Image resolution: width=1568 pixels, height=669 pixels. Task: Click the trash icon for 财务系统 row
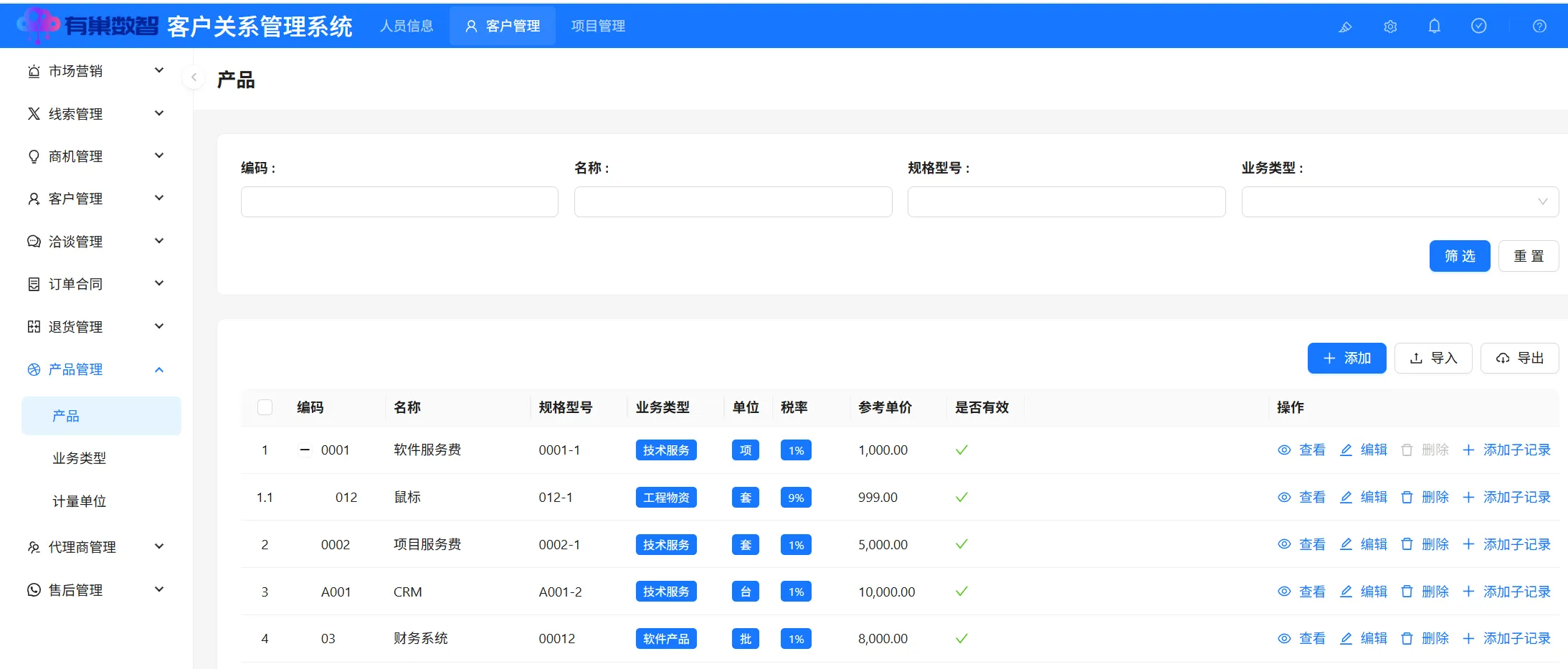point(1407,638)
